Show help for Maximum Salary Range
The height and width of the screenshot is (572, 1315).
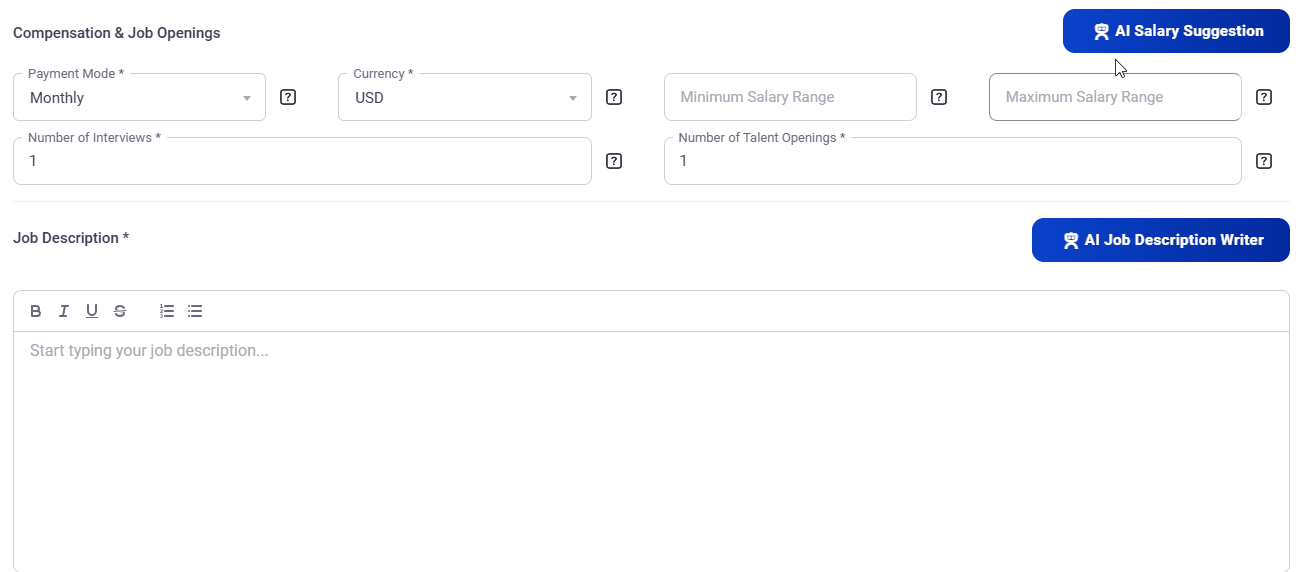pos(1264,97)
